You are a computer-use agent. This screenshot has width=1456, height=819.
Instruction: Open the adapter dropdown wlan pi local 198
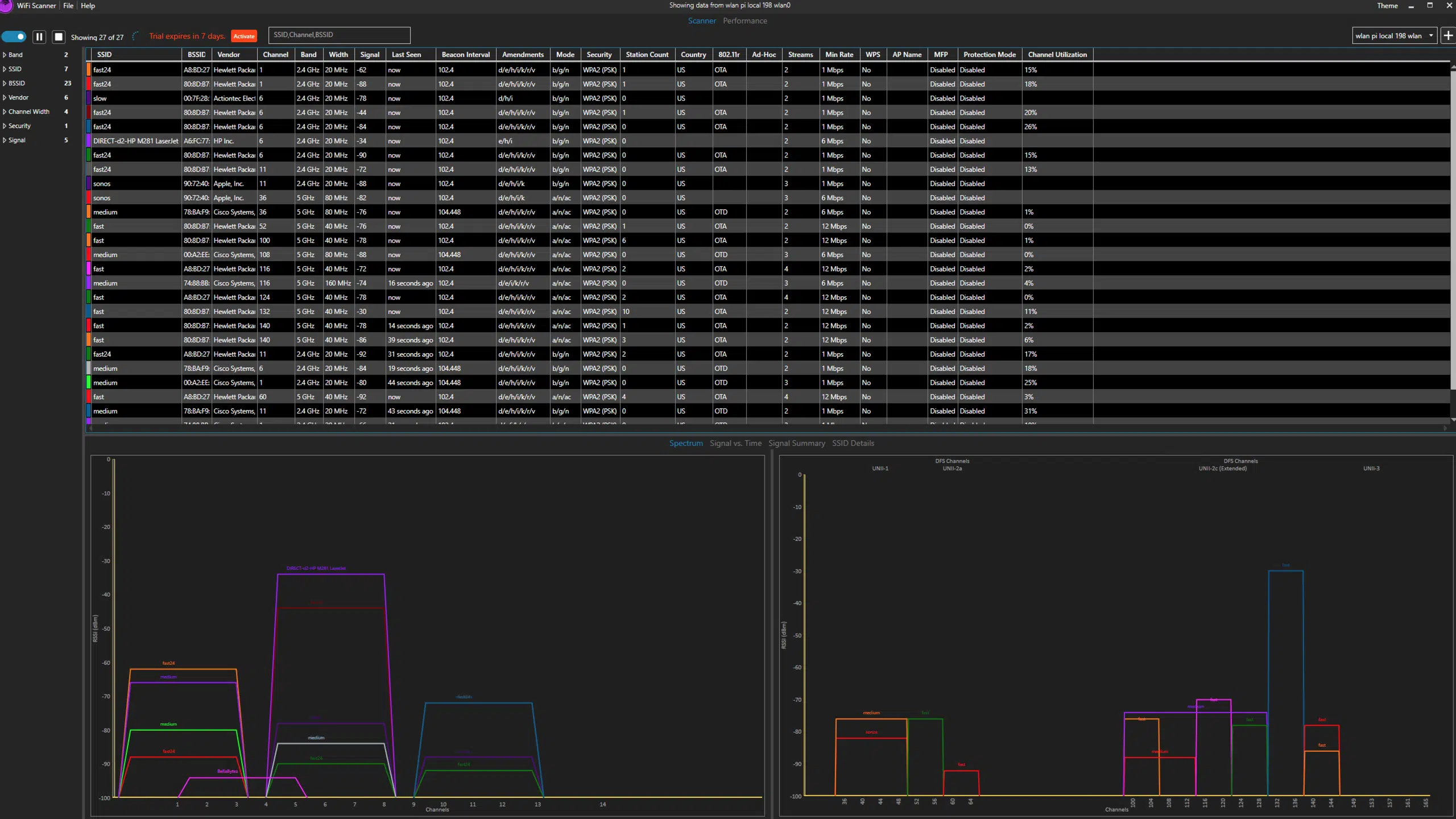pos(1394,36)
